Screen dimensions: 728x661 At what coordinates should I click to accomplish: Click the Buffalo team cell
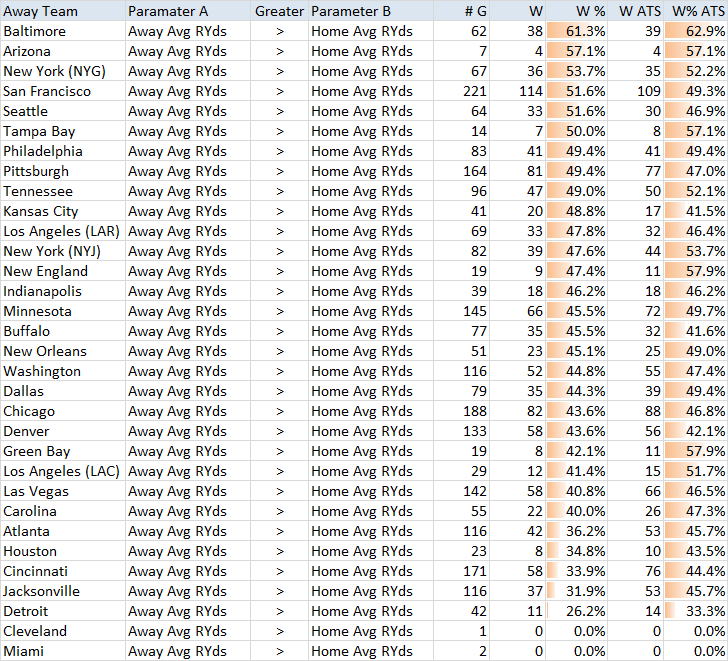[x=63, y=331]
